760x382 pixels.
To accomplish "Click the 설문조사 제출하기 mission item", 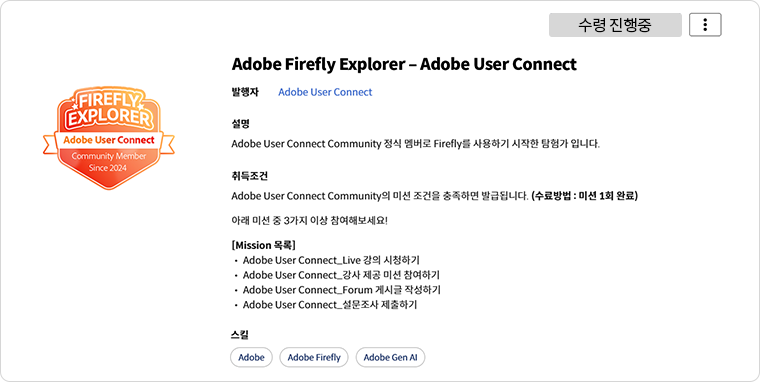I will (330, 305).
